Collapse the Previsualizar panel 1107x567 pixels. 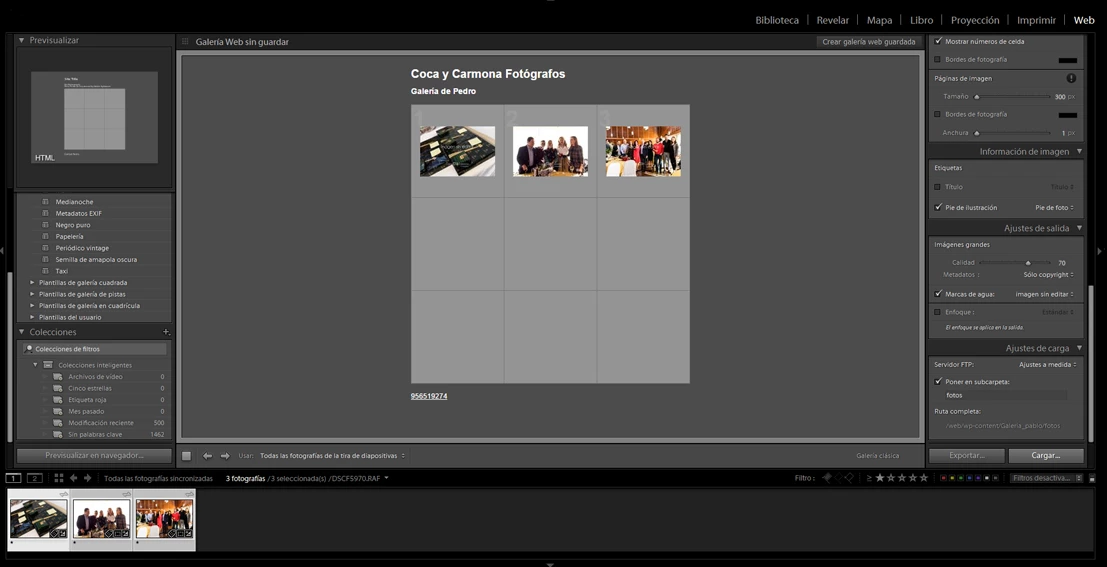pyautogui.click(x=21, y=40)
